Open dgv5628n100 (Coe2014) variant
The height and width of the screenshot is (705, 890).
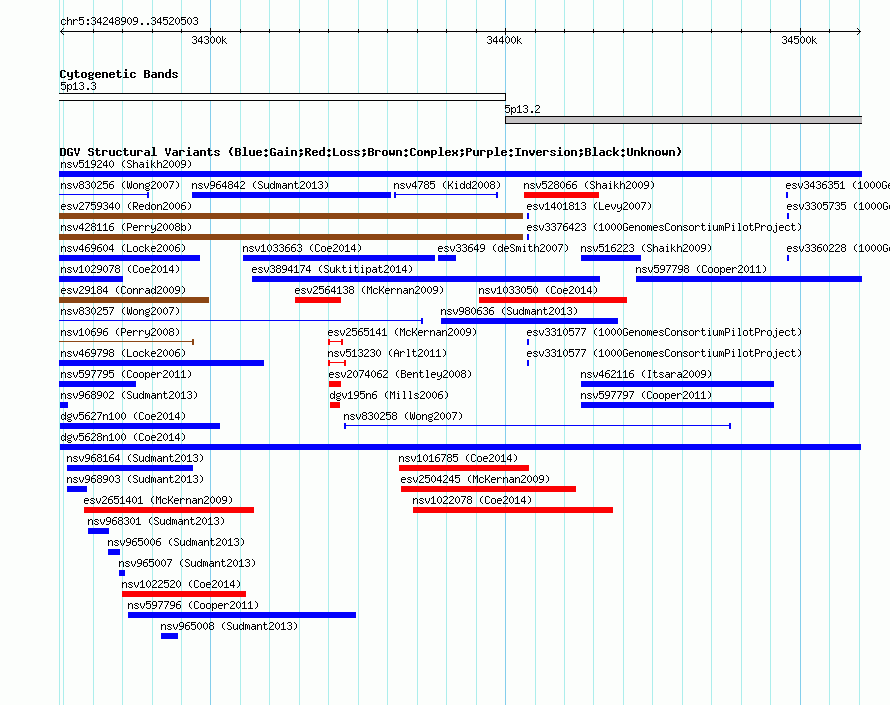coord(123,437)
